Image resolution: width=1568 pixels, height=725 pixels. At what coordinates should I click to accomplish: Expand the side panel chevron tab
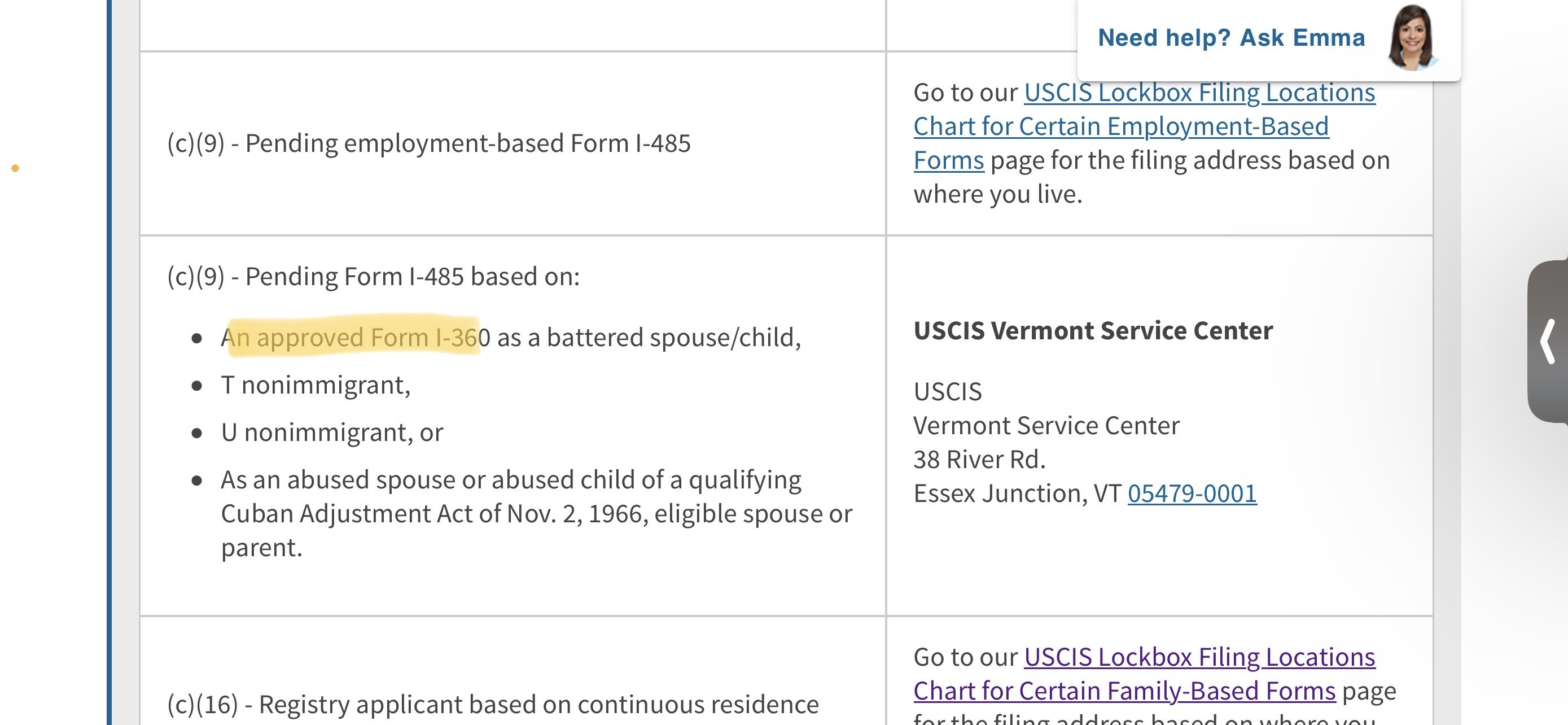[x=1548, y=342]
